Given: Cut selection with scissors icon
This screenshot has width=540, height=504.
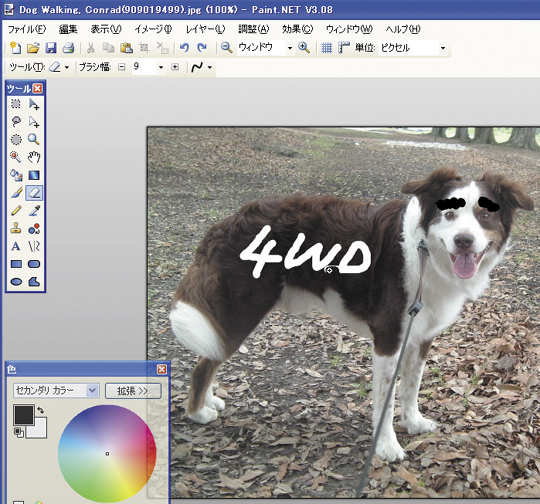Looking at the screenshot, I should coord(91,48).
